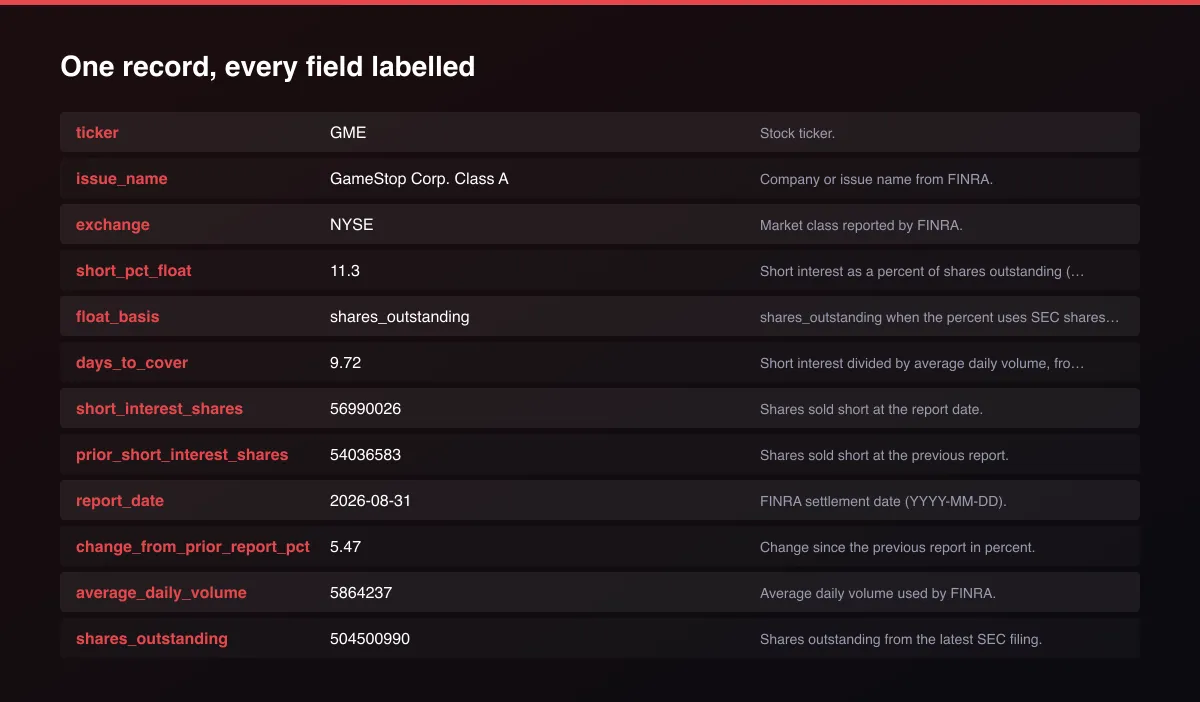1200x702 pixels.
Task: Click "Market class reported by FINRA." text
Action: point(861,225)
